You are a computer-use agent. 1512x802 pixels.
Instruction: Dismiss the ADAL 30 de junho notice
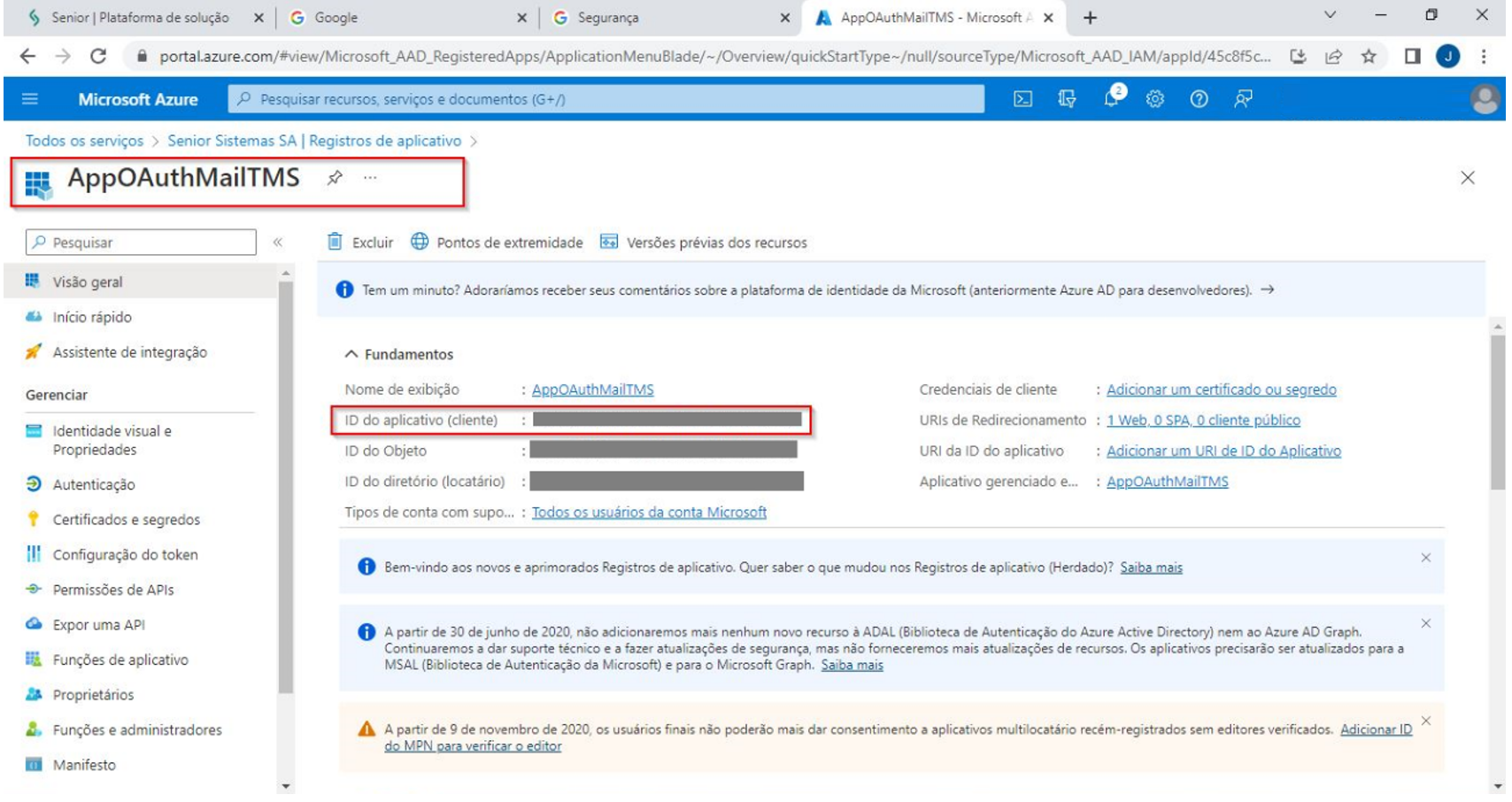1426,623
